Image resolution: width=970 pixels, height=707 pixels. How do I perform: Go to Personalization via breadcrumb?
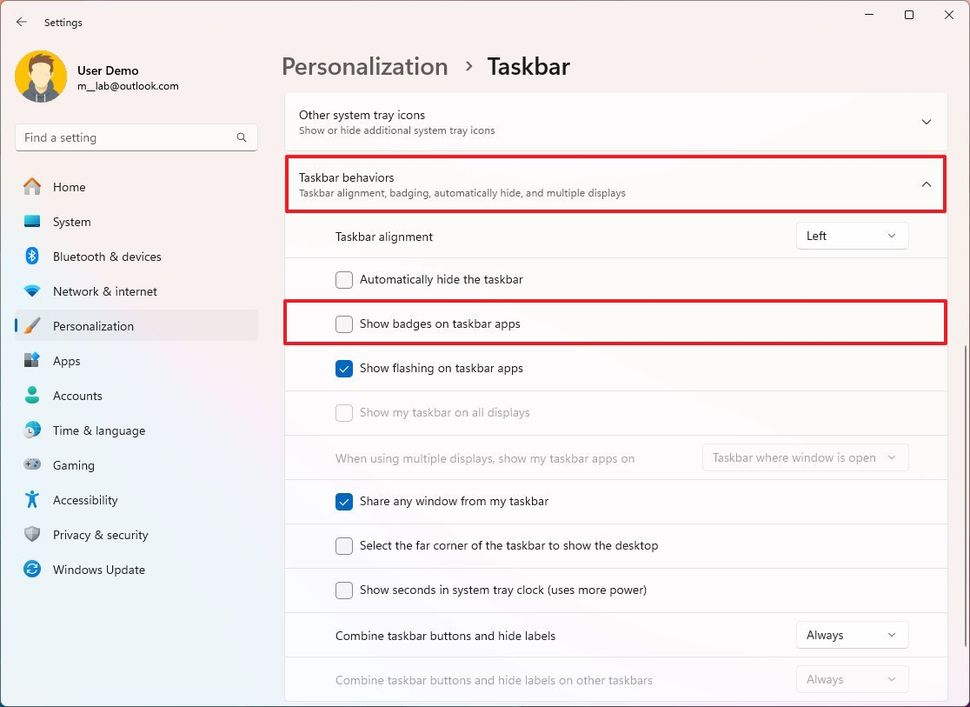(364, 66)
